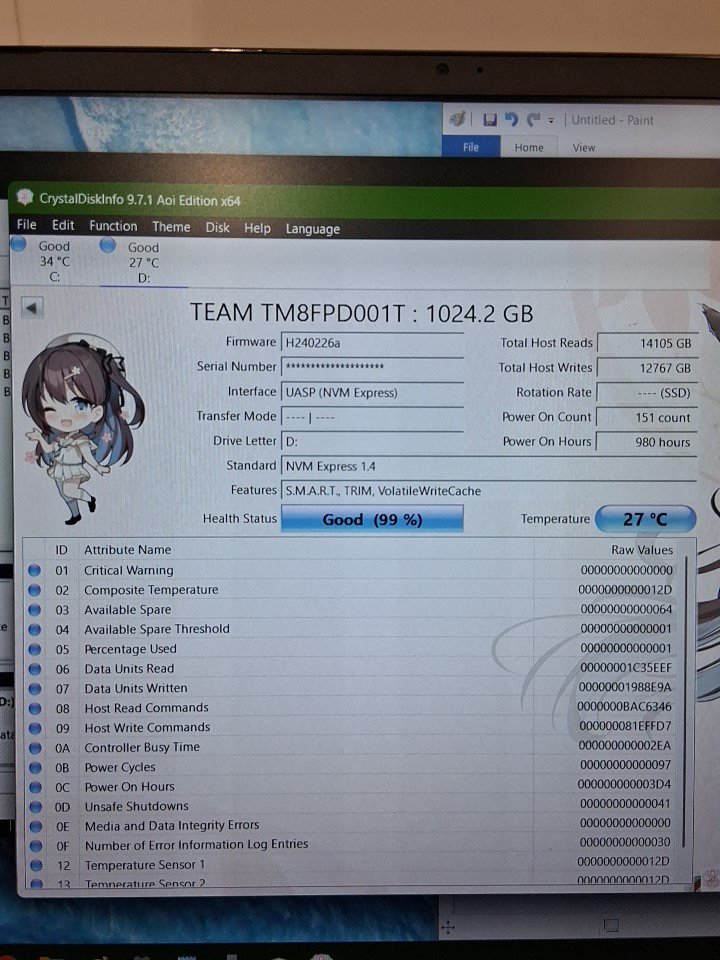Open the Function menu

[113, 227]
